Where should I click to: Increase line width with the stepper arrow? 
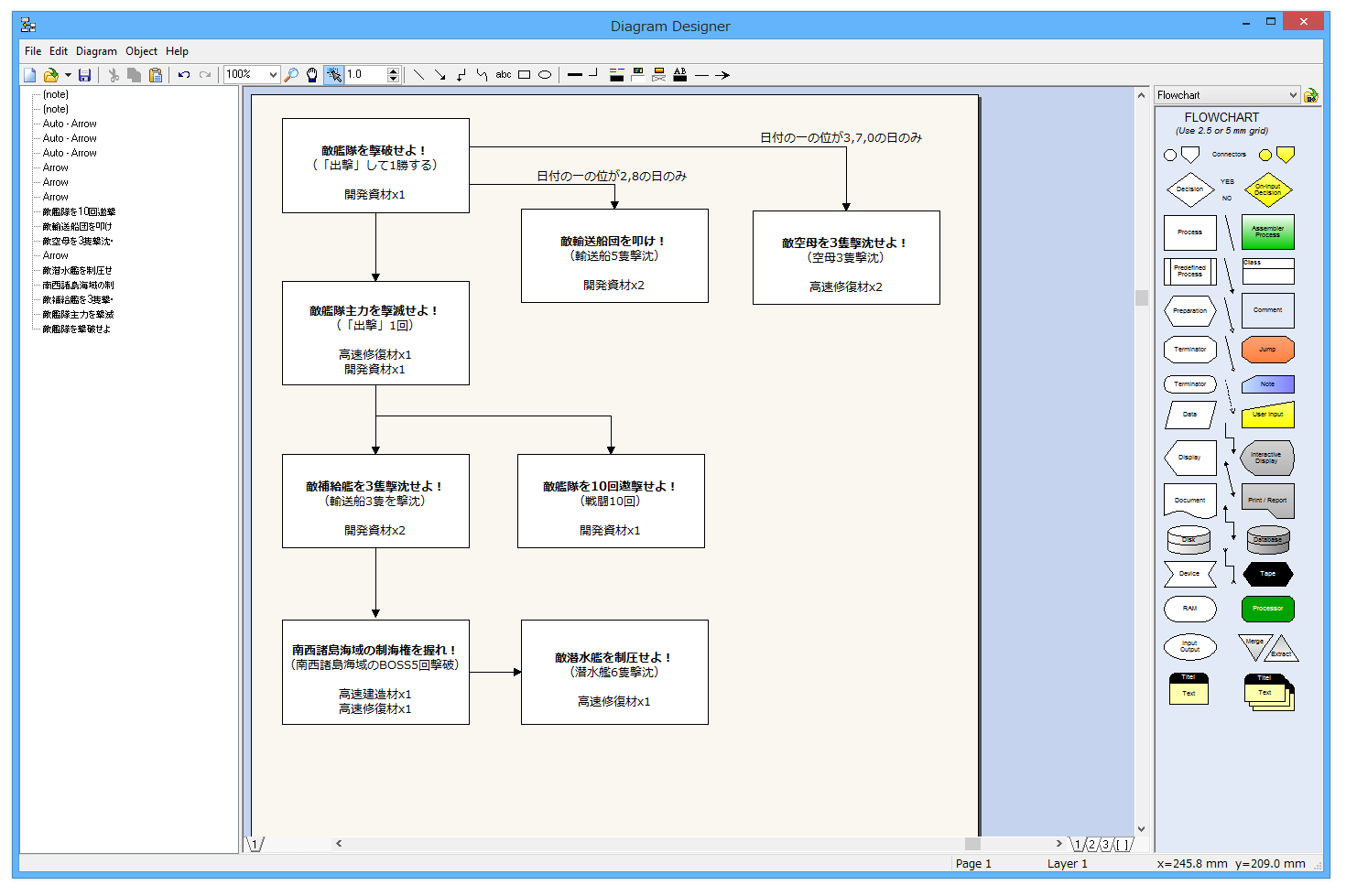click(394, 70)
